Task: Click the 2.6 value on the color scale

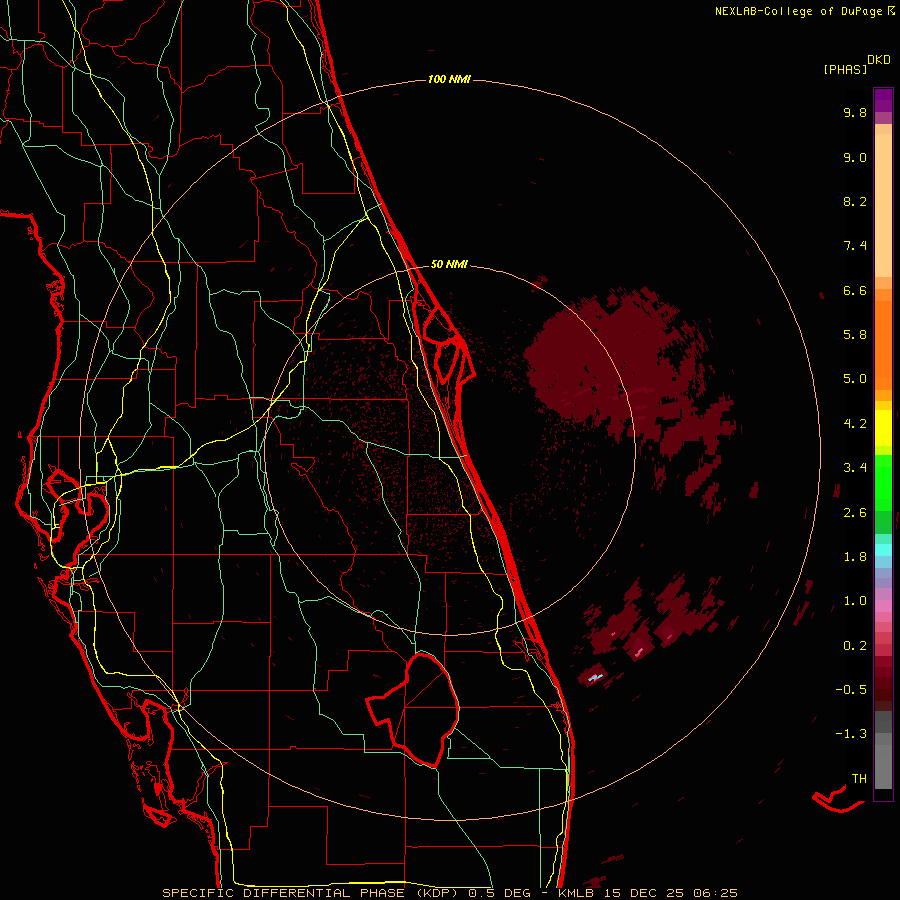Action: (855, 513)
